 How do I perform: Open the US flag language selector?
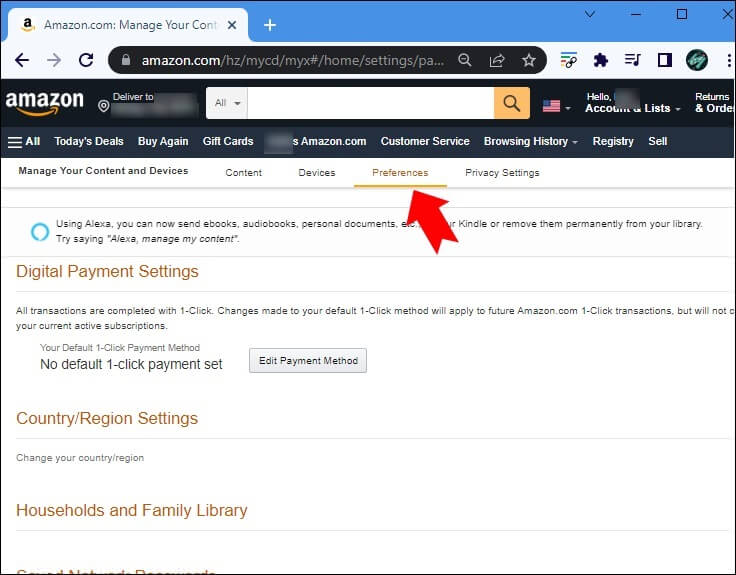tap(556, 106)
